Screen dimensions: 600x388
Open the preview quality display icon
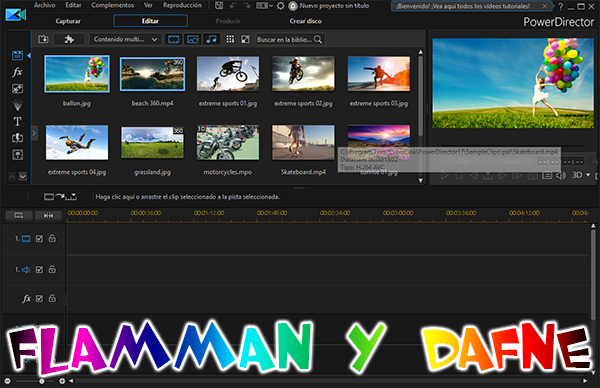[x=547, y=176]
